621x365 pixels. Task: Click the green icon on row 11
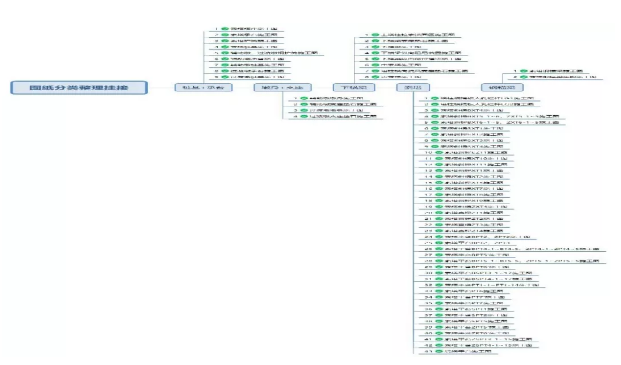[x=439, y=158]
